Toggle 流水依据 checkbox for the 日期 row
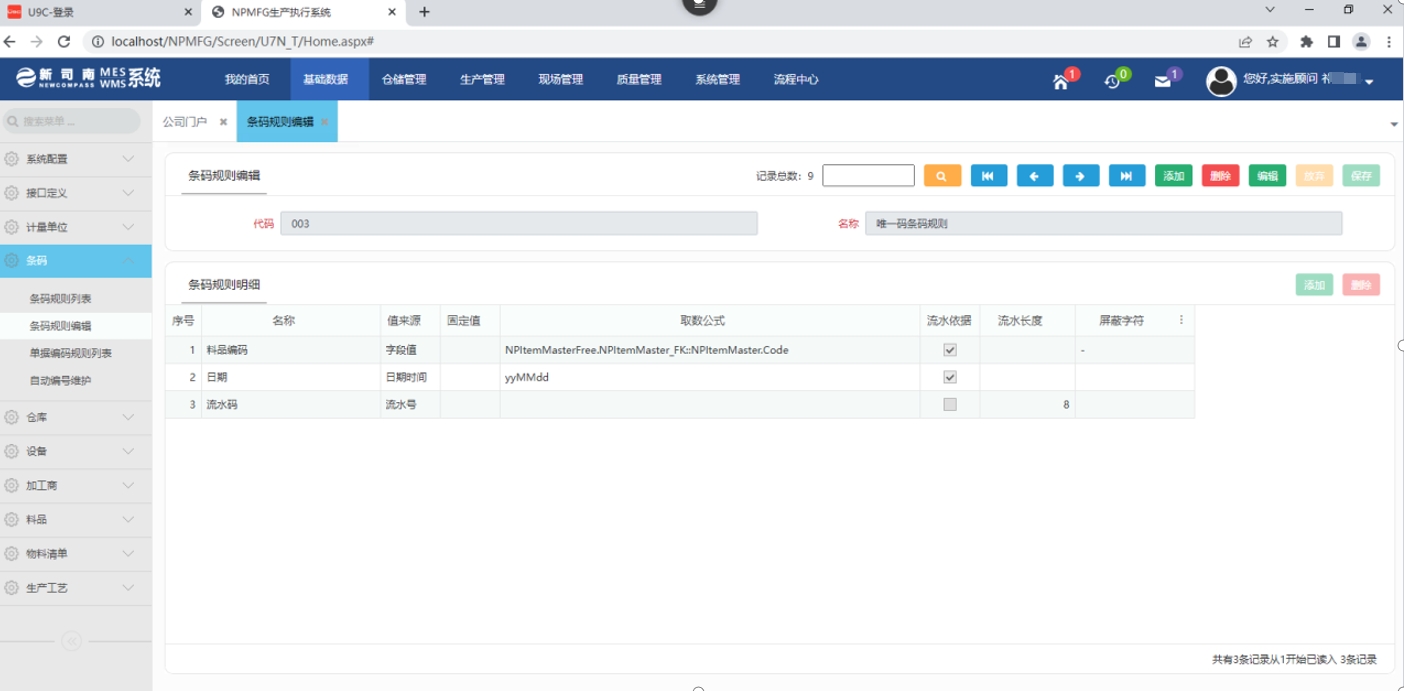The width and height of the screenshot is (1404, 691). pos(950,377)
